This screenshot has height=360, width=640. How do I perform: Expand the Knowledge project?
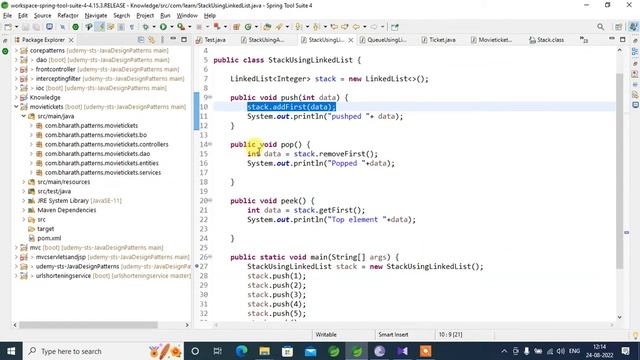[x=16, y=98]
